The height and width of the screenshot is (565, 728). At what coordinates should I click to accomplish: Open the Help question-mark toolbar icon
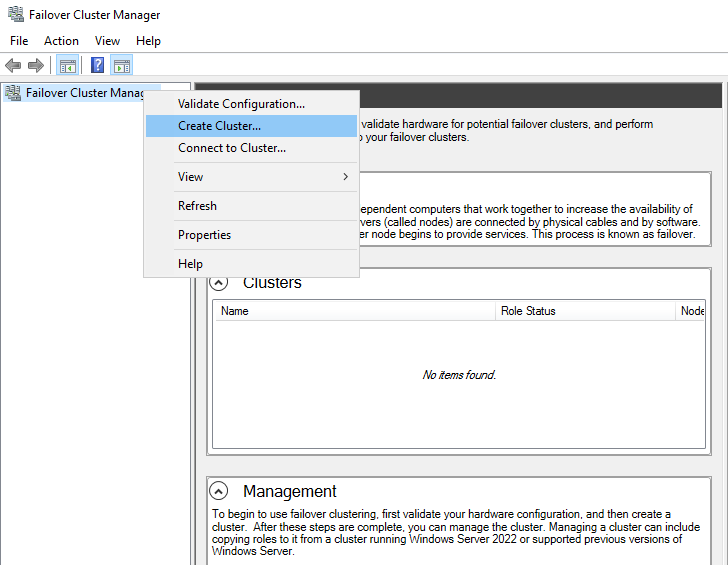[98, 65]
